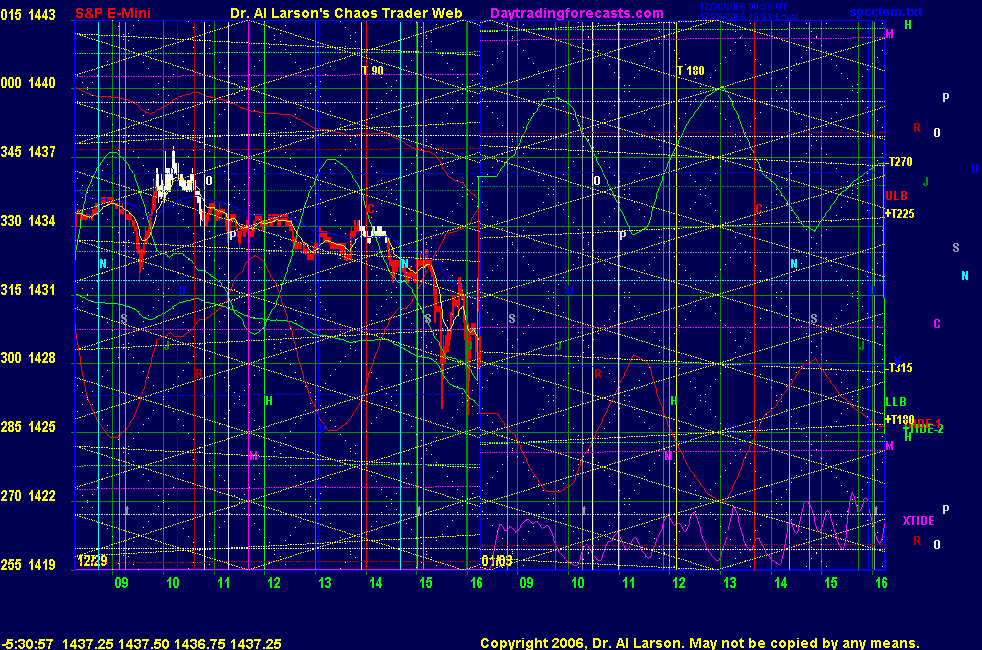
Task: Select the cyan N marker in right legend
Action: 965,276
